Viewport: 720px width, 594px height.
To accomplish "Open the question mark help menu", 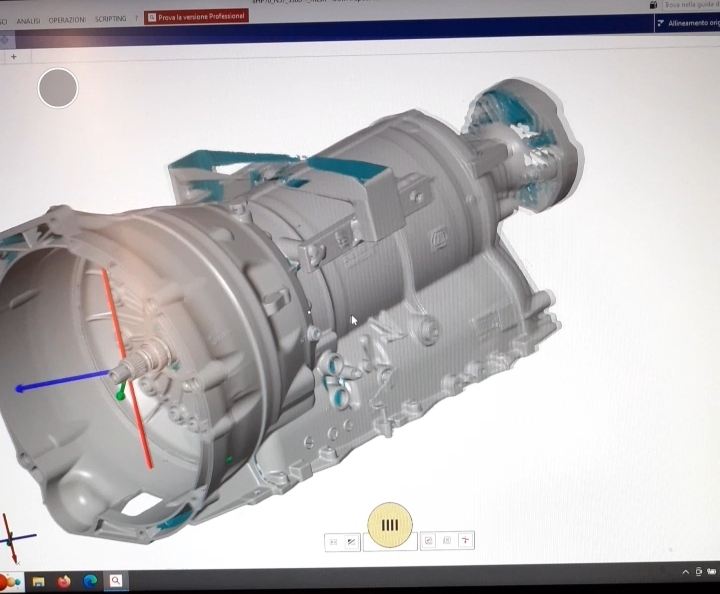I will click(136, 18).
